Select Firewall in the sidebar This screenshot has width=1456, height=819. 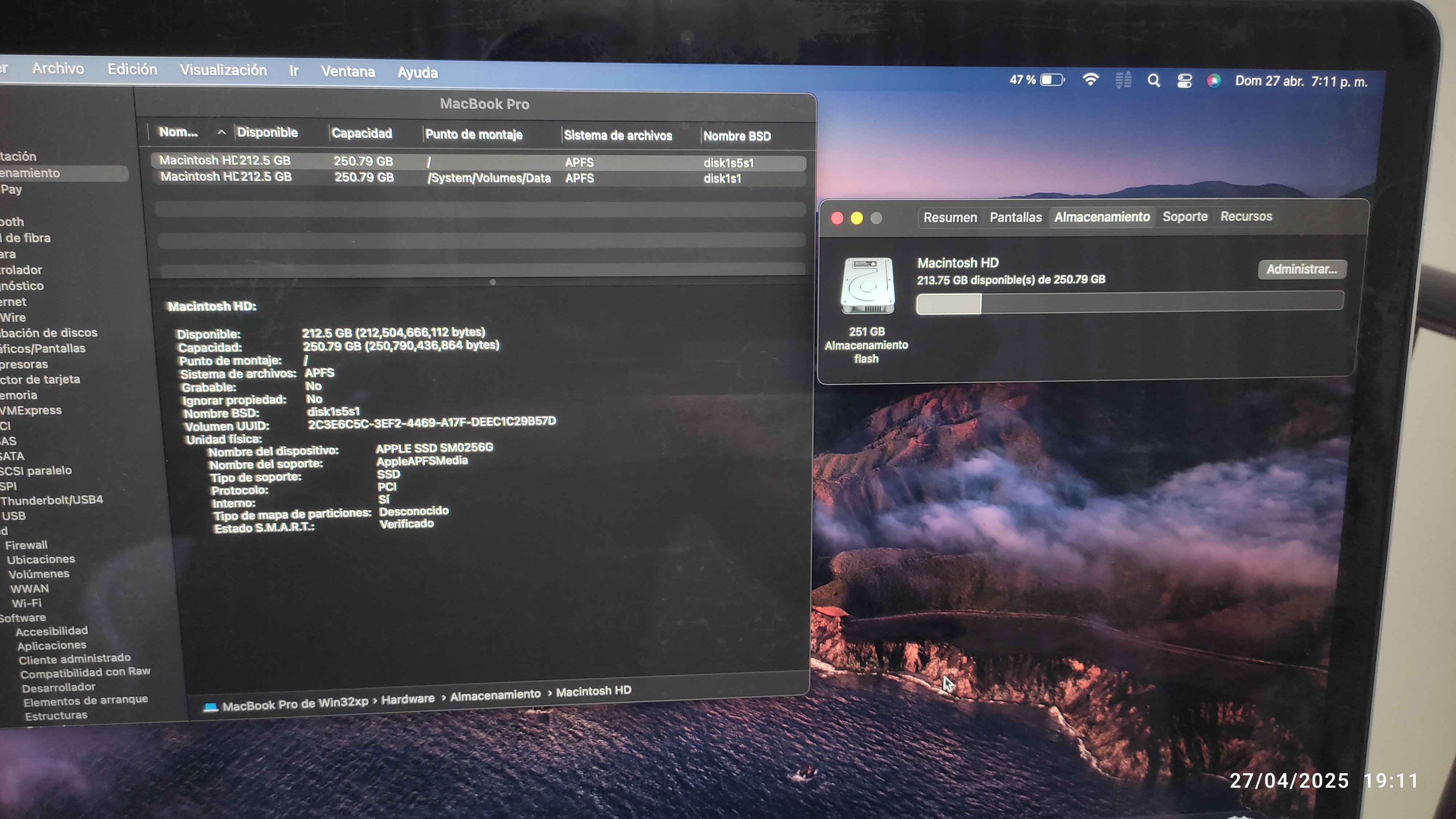26,545
